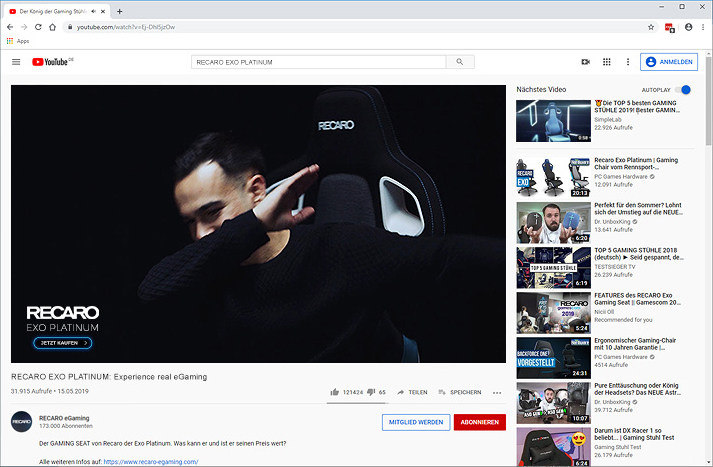Screen dimensions: 713x467
Task: Bookmark this page with the star icon
Action: pos(651,27)
